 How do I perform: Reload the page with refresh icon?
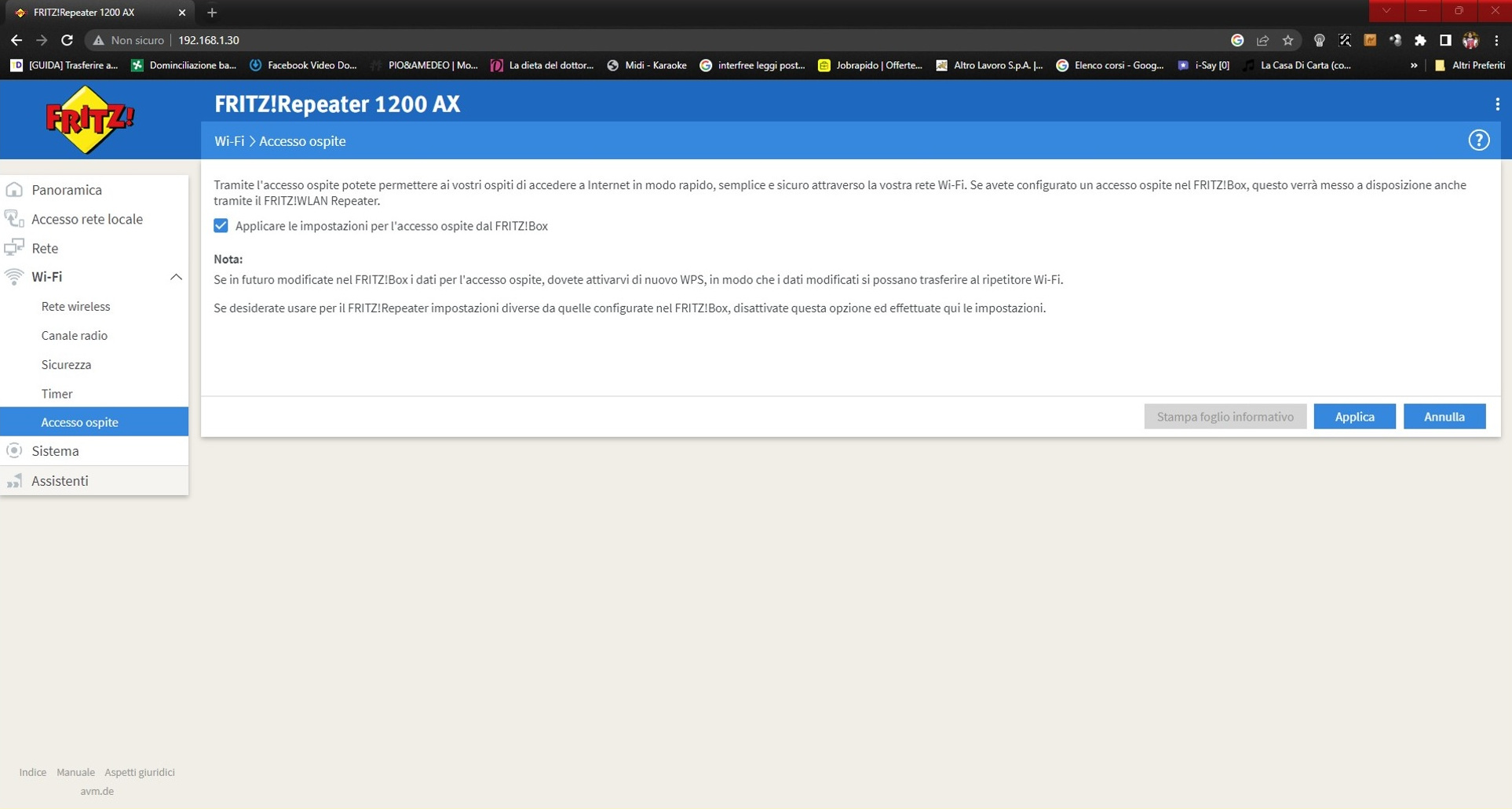point(68,40)
